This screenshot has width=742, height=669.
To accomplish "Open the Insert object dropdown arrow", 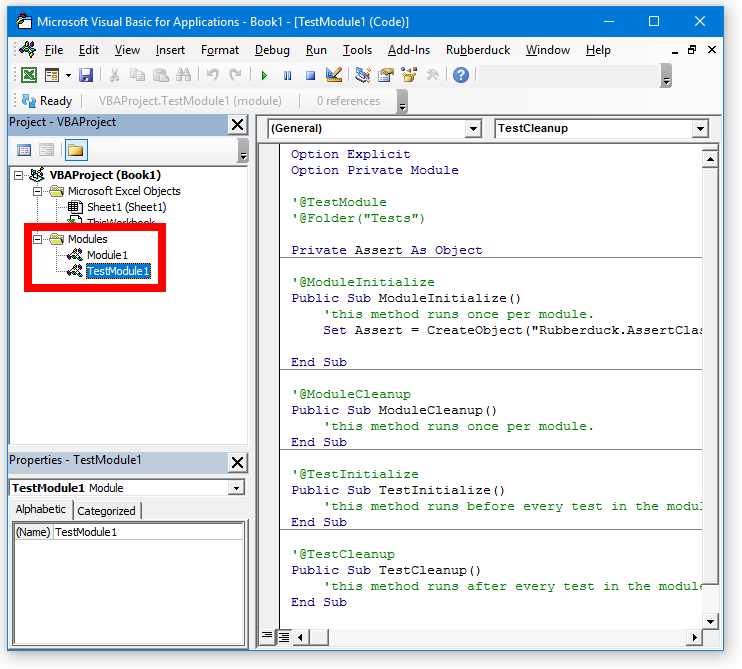I will [68, 75].
